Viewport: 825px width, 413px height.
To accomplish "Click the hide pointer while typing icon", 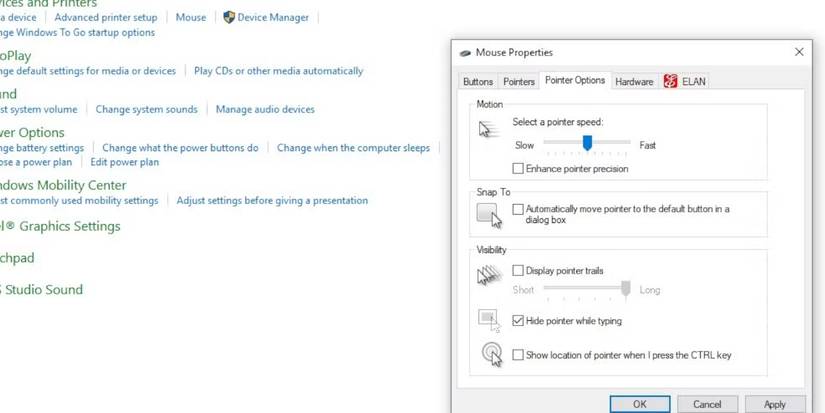I will point(489,320).
